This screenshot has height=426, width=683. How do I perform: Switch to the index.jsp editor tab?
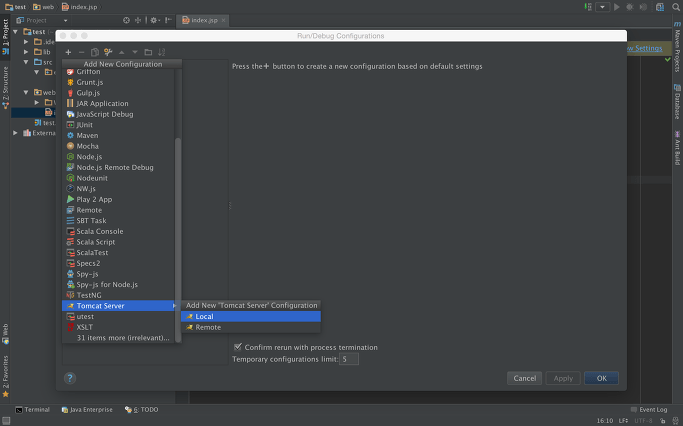201,20
